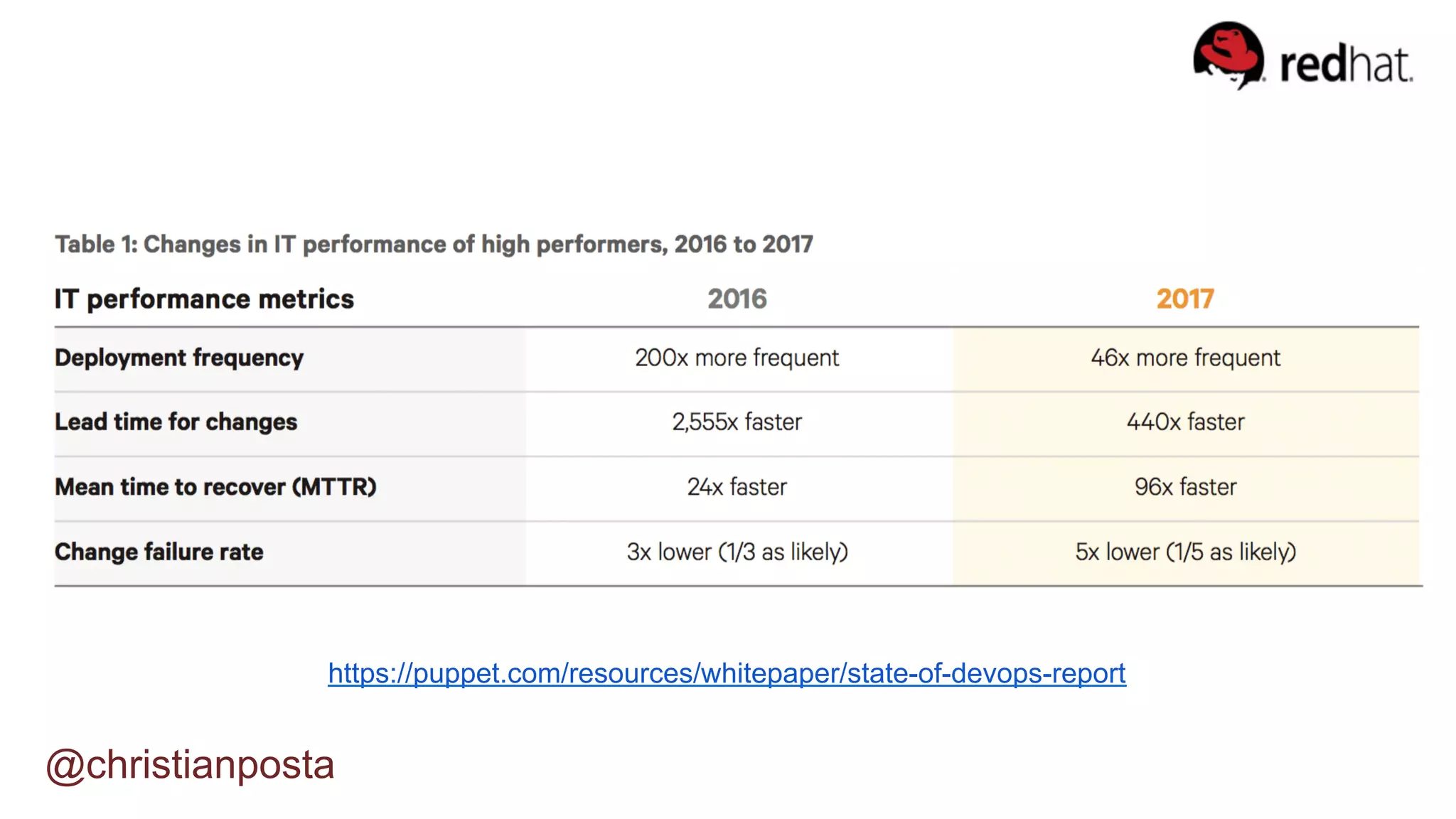Select the @christianposta handle text
The height and width of the screenshot is (819, 1456).
point(190,766)
